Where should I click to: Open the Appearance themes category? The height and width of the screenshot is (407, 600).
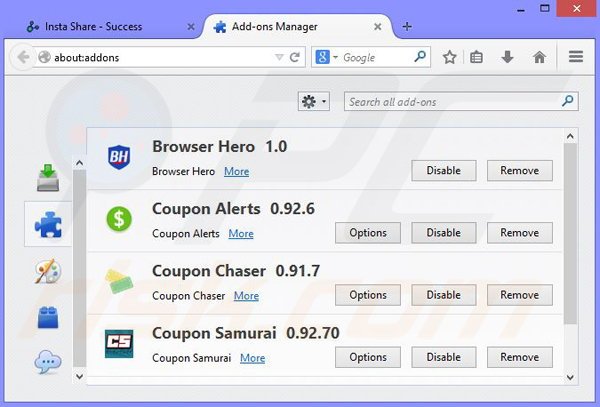pyautogui.click(x=48, y=271)
